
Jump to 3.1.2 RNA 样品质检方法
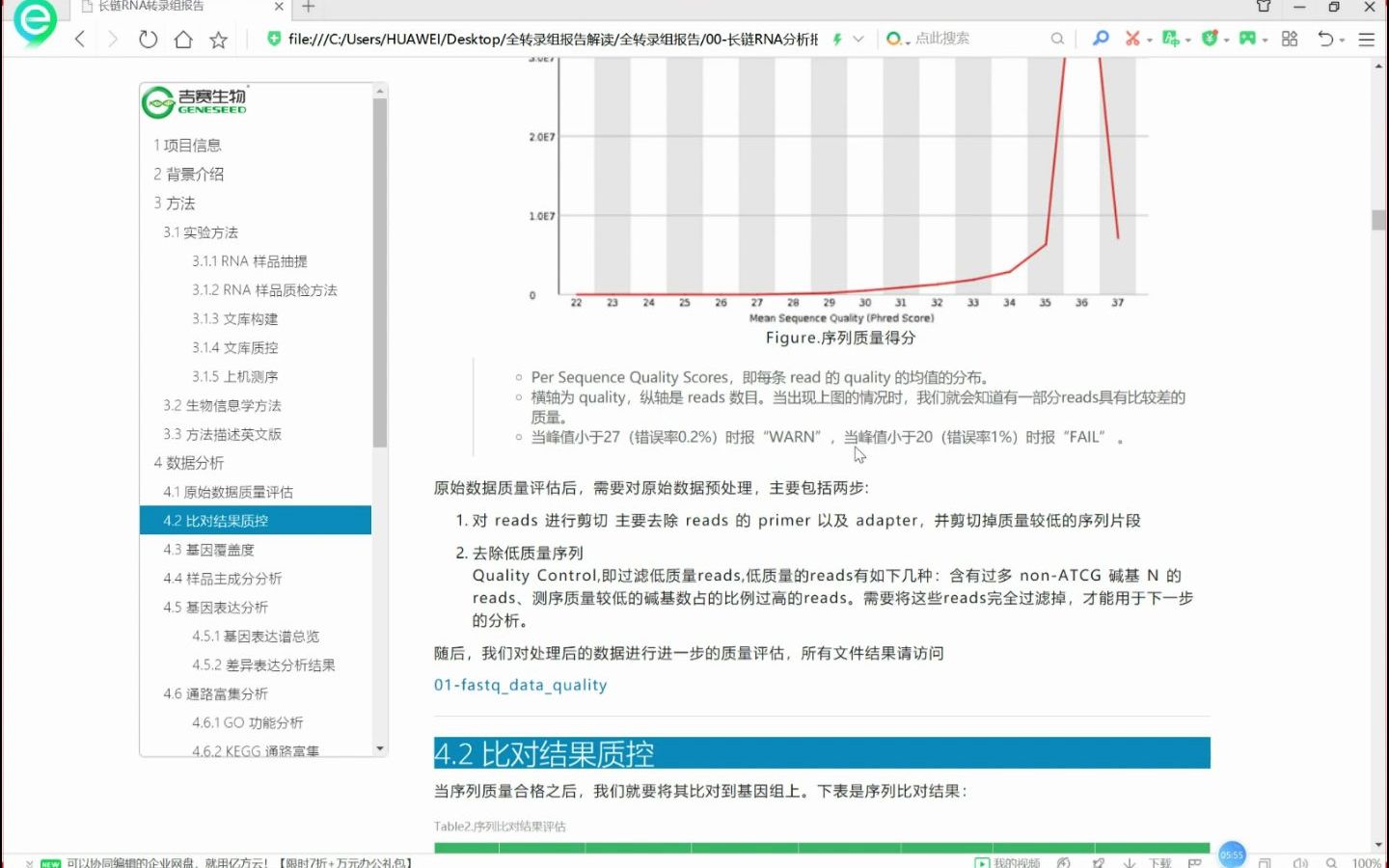click(264, 290)
